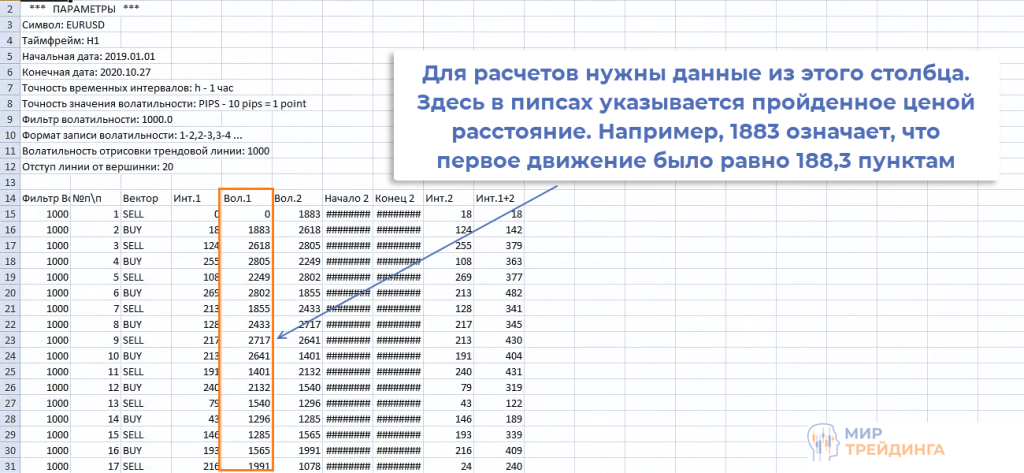Select row header 14

(10, 198)
